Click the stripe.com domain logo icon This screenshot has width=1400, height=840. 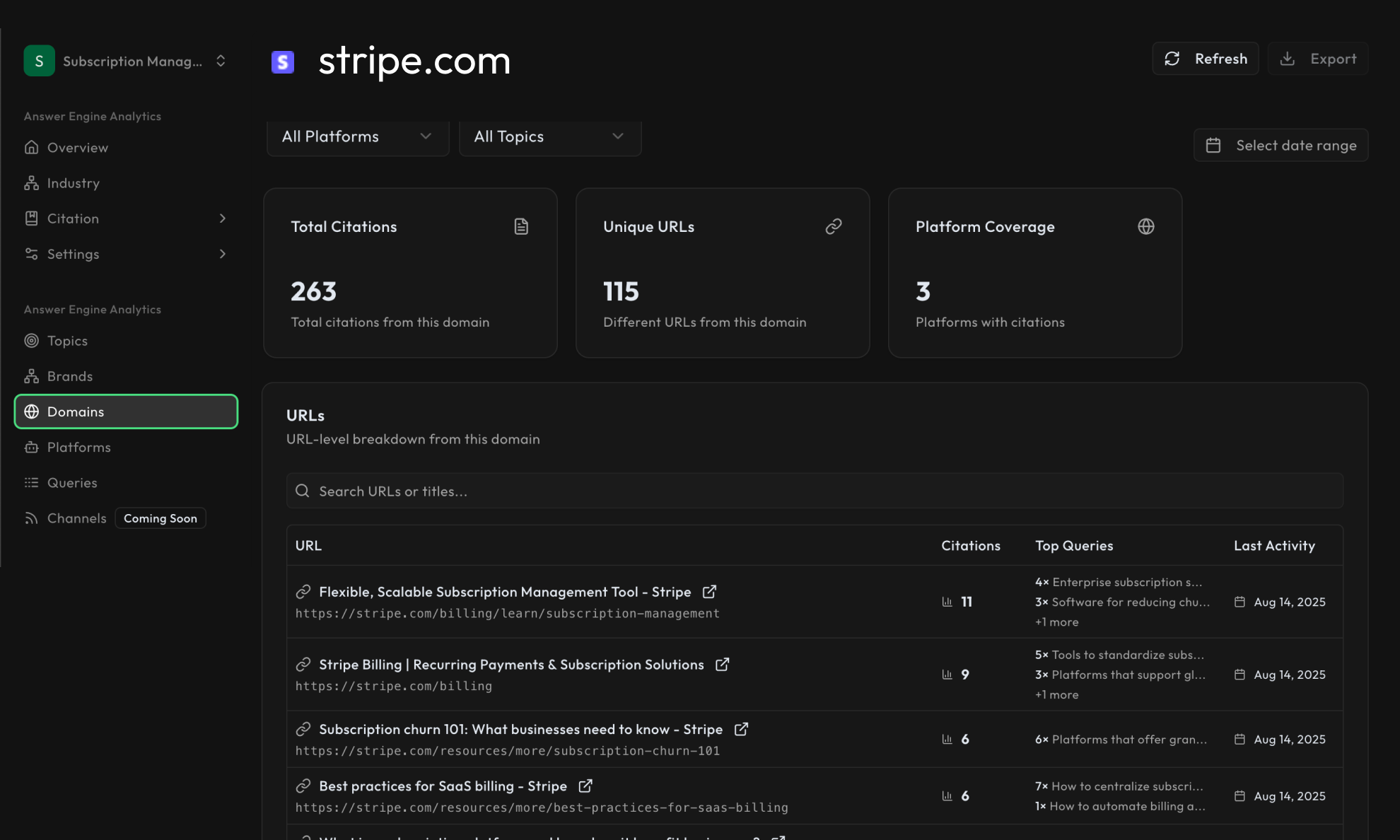coord(283,62)
